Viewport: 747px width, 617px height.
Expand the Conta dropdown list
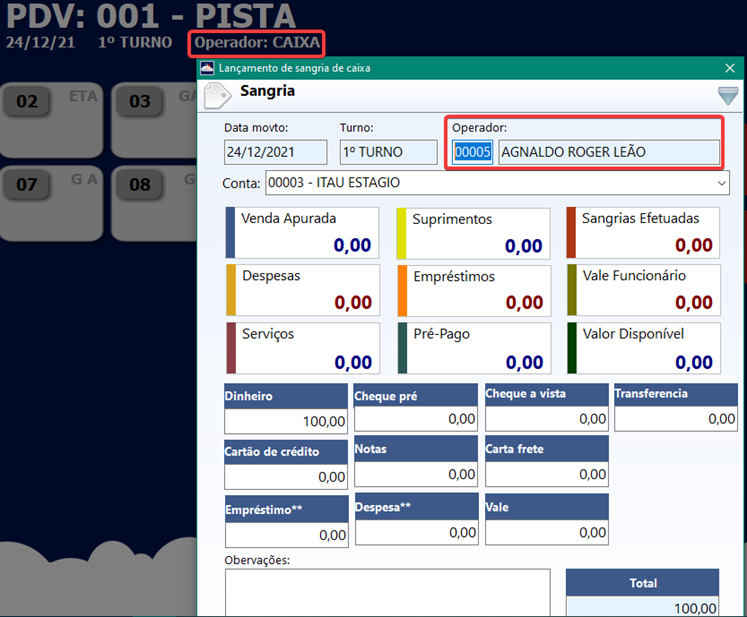(722, 183)
